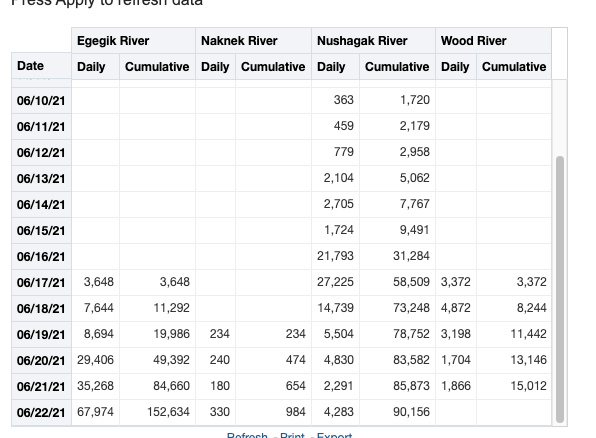Viewport: 596px width, 438px height.
Task: Select the 06/17/21 date row header
Action: tap(41, 283)
